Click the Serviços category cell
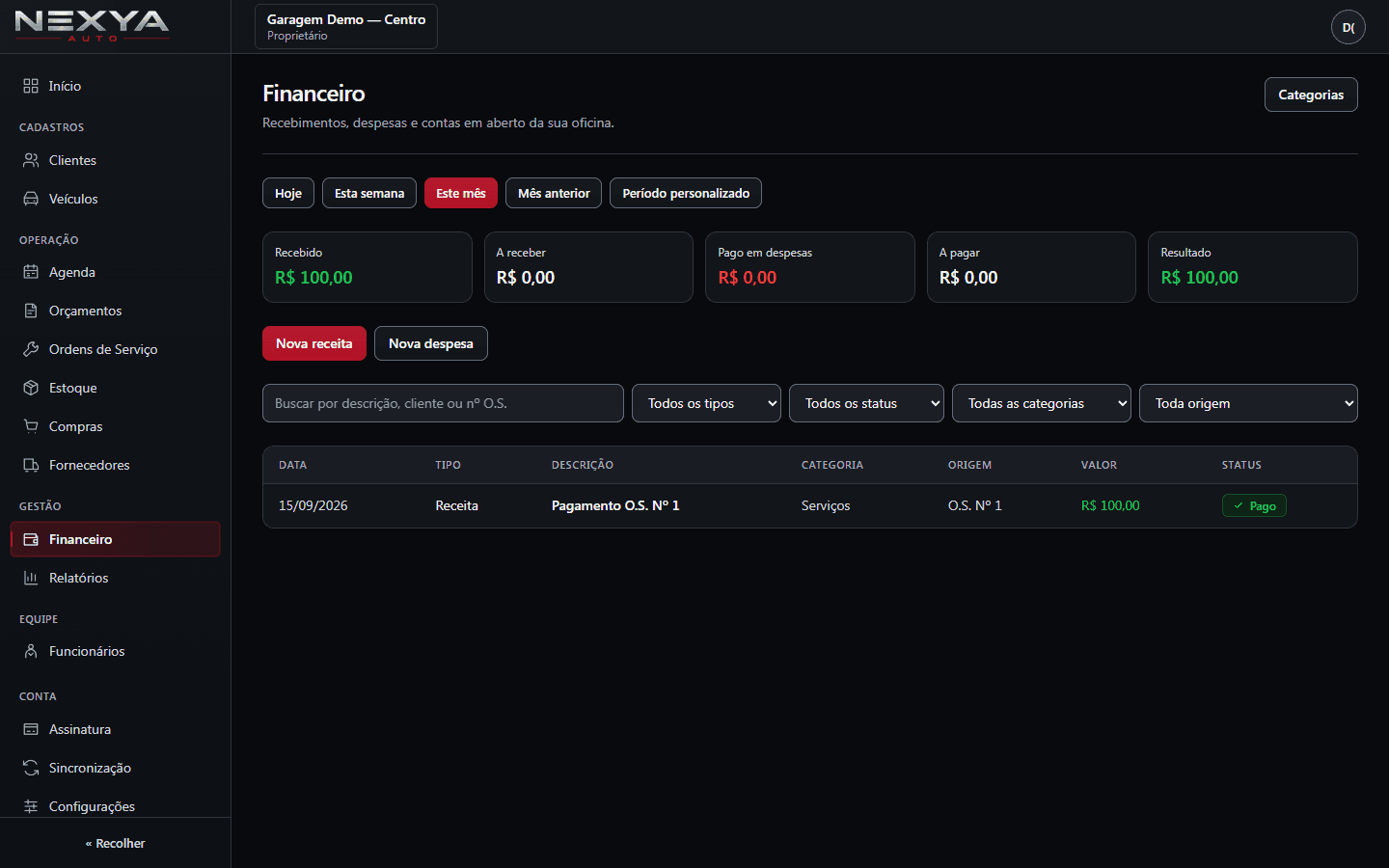The width and height of the screenshot is (1389, 868). [x=826, y=505]
